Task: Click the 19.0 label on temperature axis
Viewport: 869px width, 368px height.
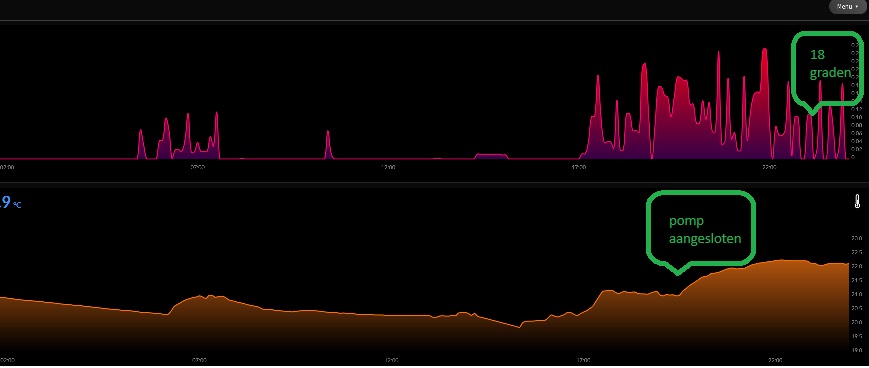Action: 857,350
